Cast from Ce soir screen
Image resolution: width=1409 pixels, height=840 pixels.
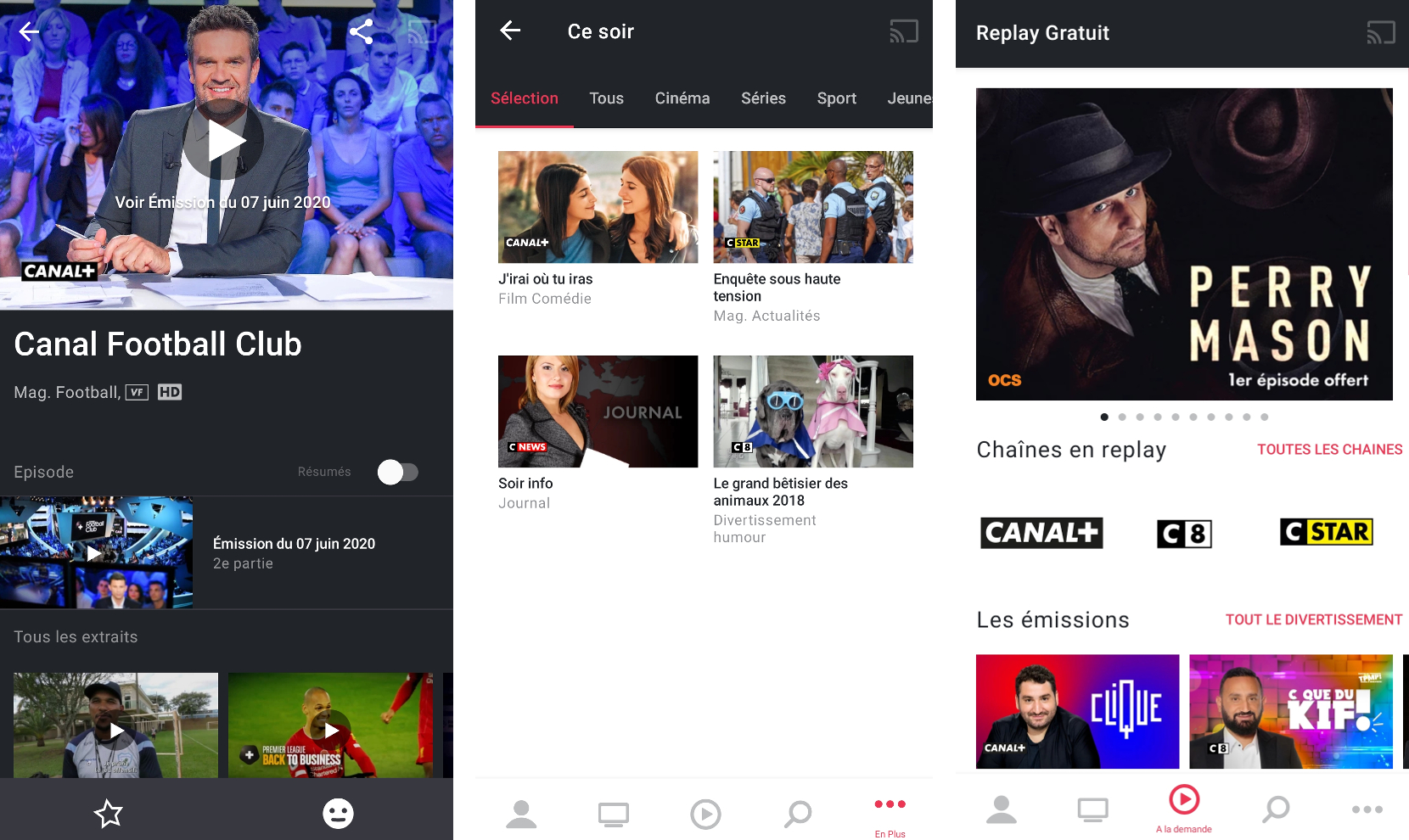[904, 32]
